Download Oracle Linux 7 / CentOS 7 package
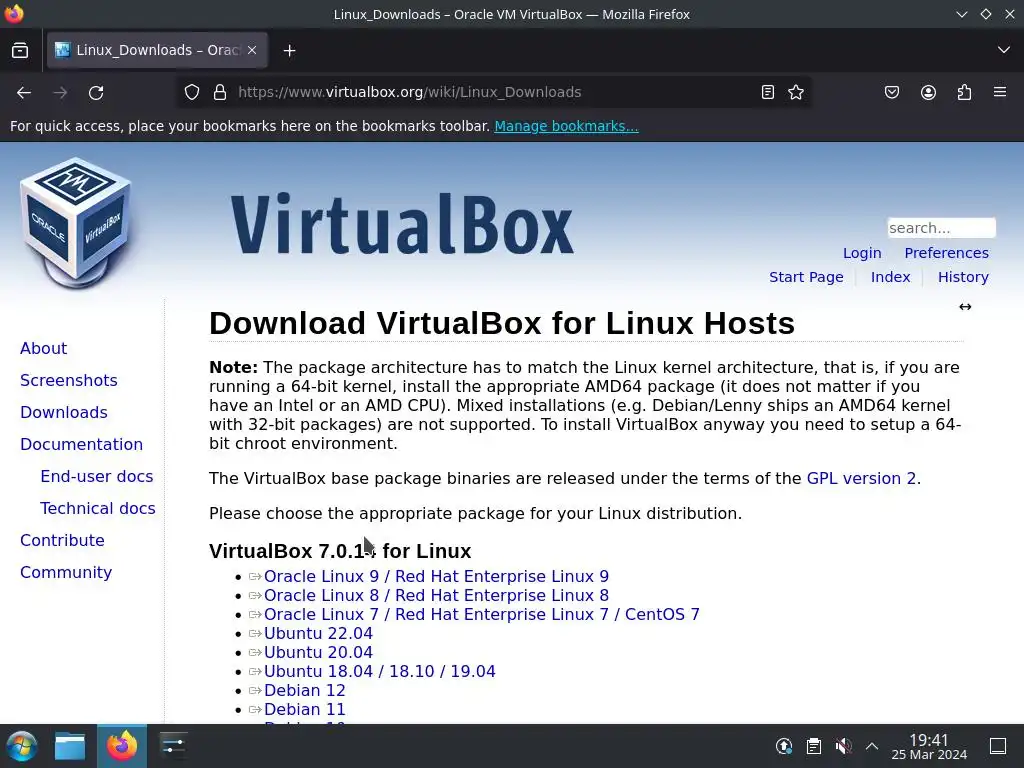Screen dimensions: 1024x768 click(x=481, y=615)
